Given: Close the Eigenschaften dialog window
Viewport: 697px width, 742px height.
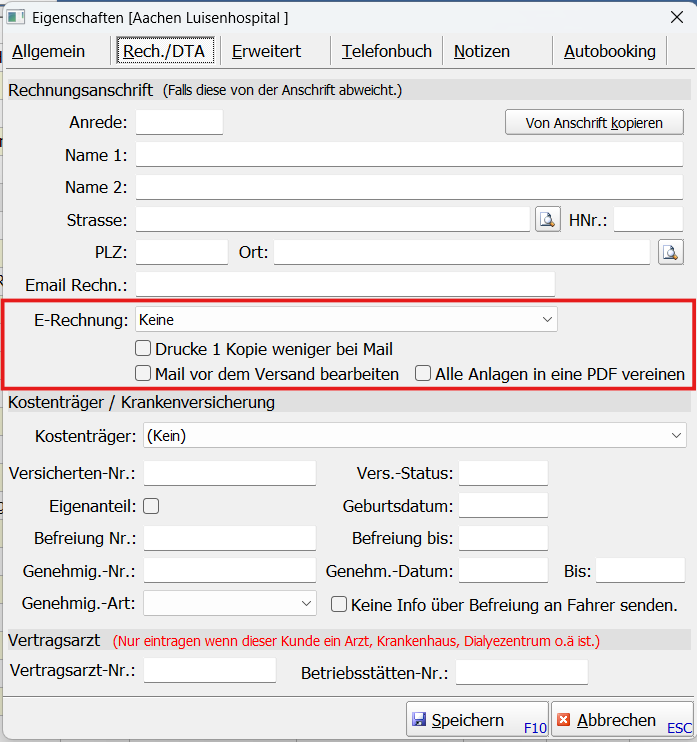Looking at the screenshot, I should 675,17.
